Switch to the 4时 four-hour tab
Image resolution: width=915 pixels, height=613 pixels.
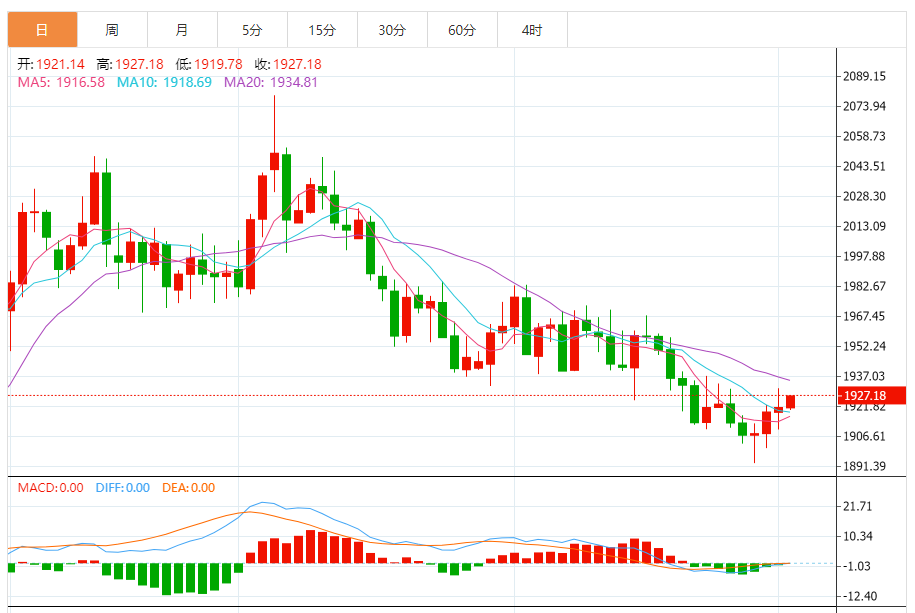click(533, 30)
